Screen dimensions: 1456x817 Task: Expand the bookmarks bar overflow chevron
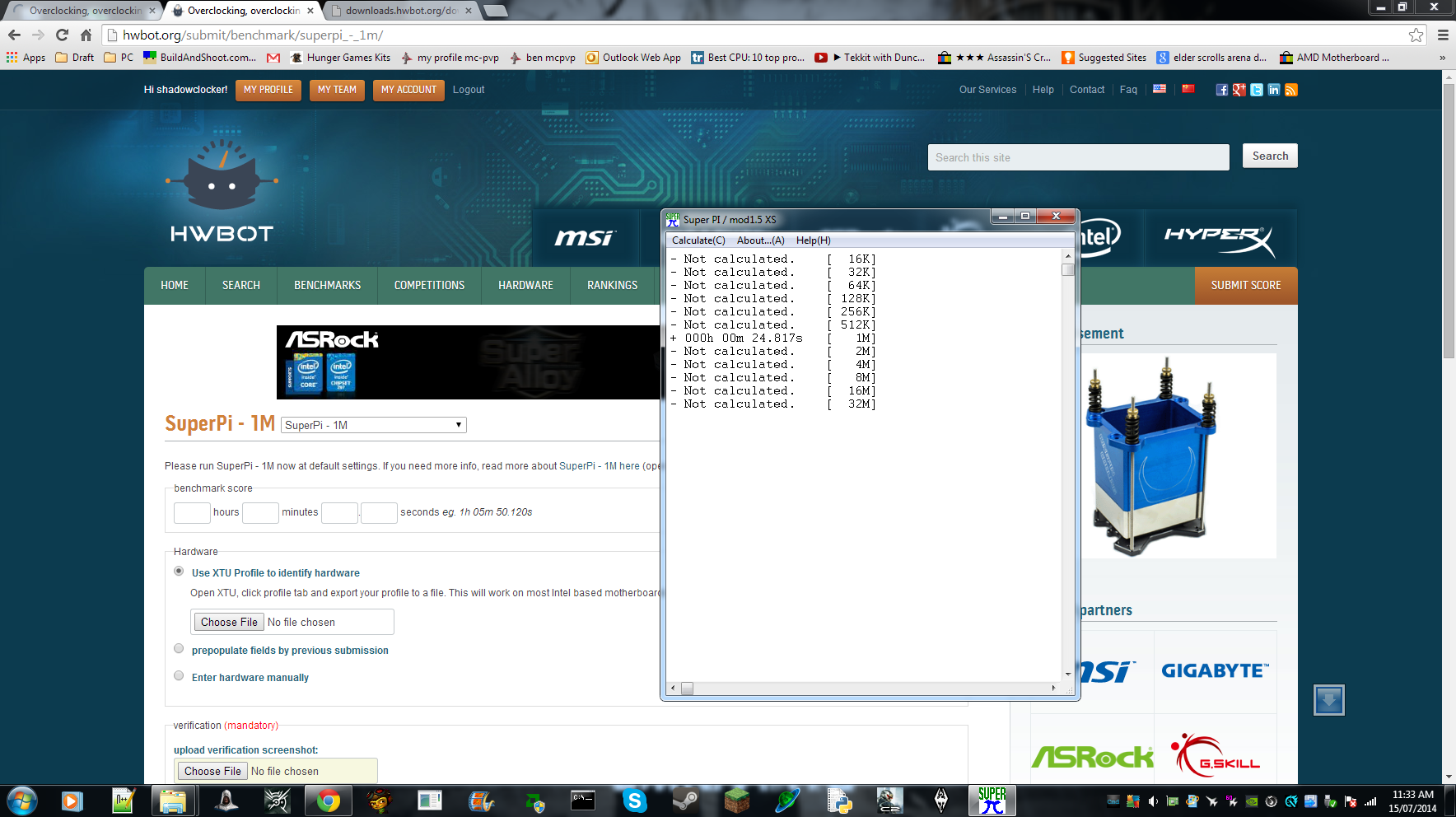pyautogui.click(x=1442, y=58)
